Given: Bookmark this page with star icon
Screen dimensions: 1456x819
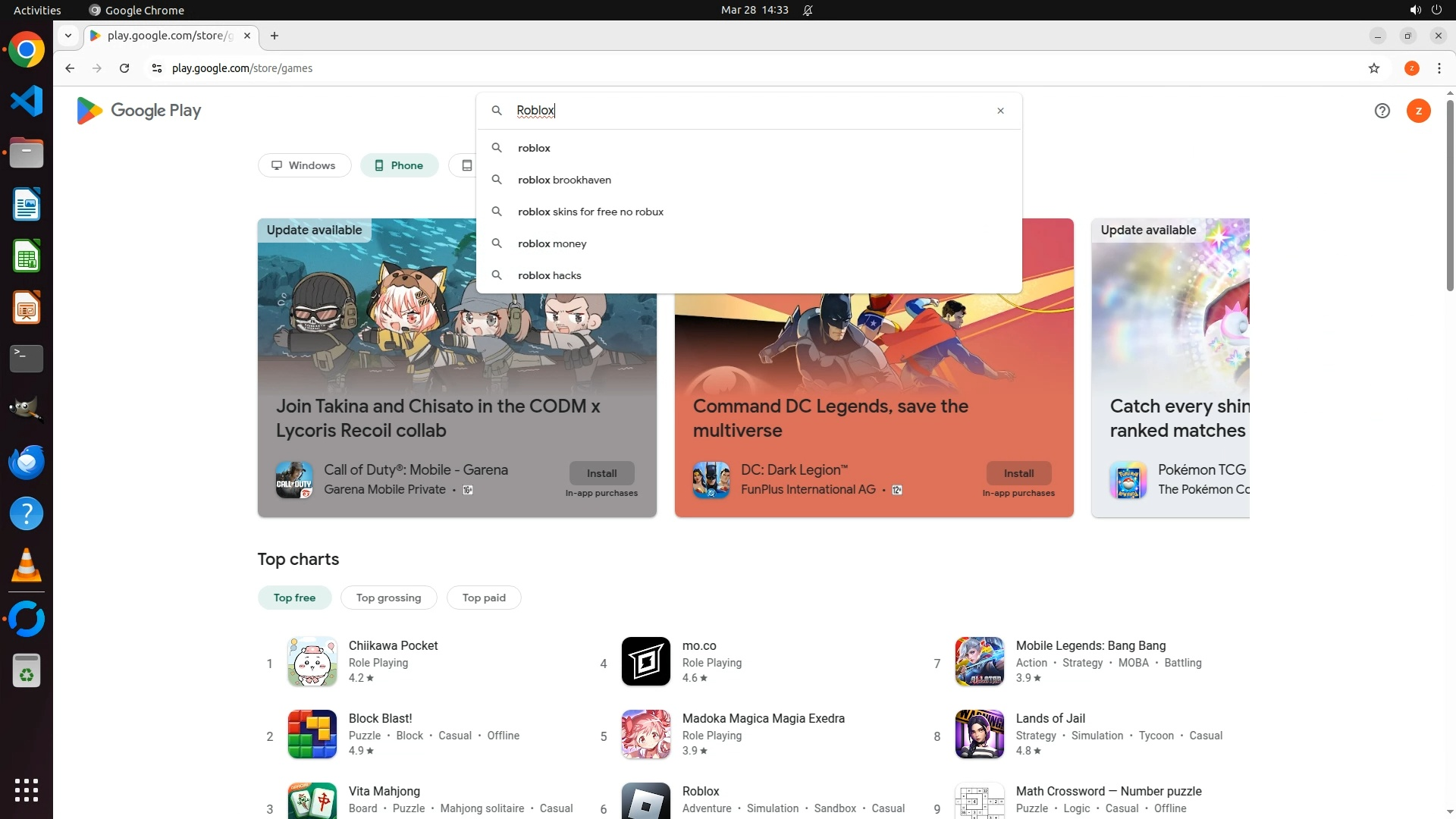Looking at the screenshot, I should pyautogui.click(x=1373, y=68).
